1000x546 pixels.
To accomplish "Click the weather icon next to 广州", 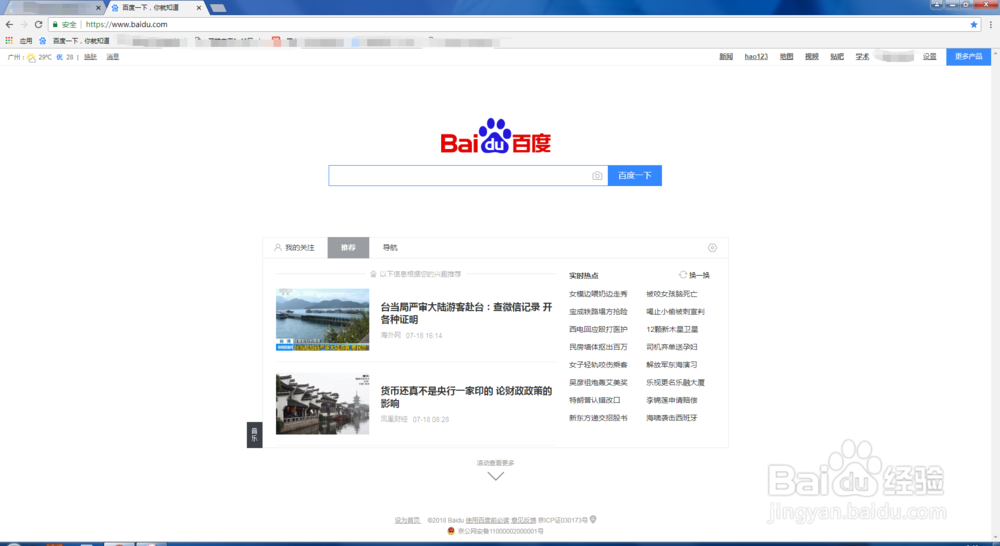I will coord(31,57).
